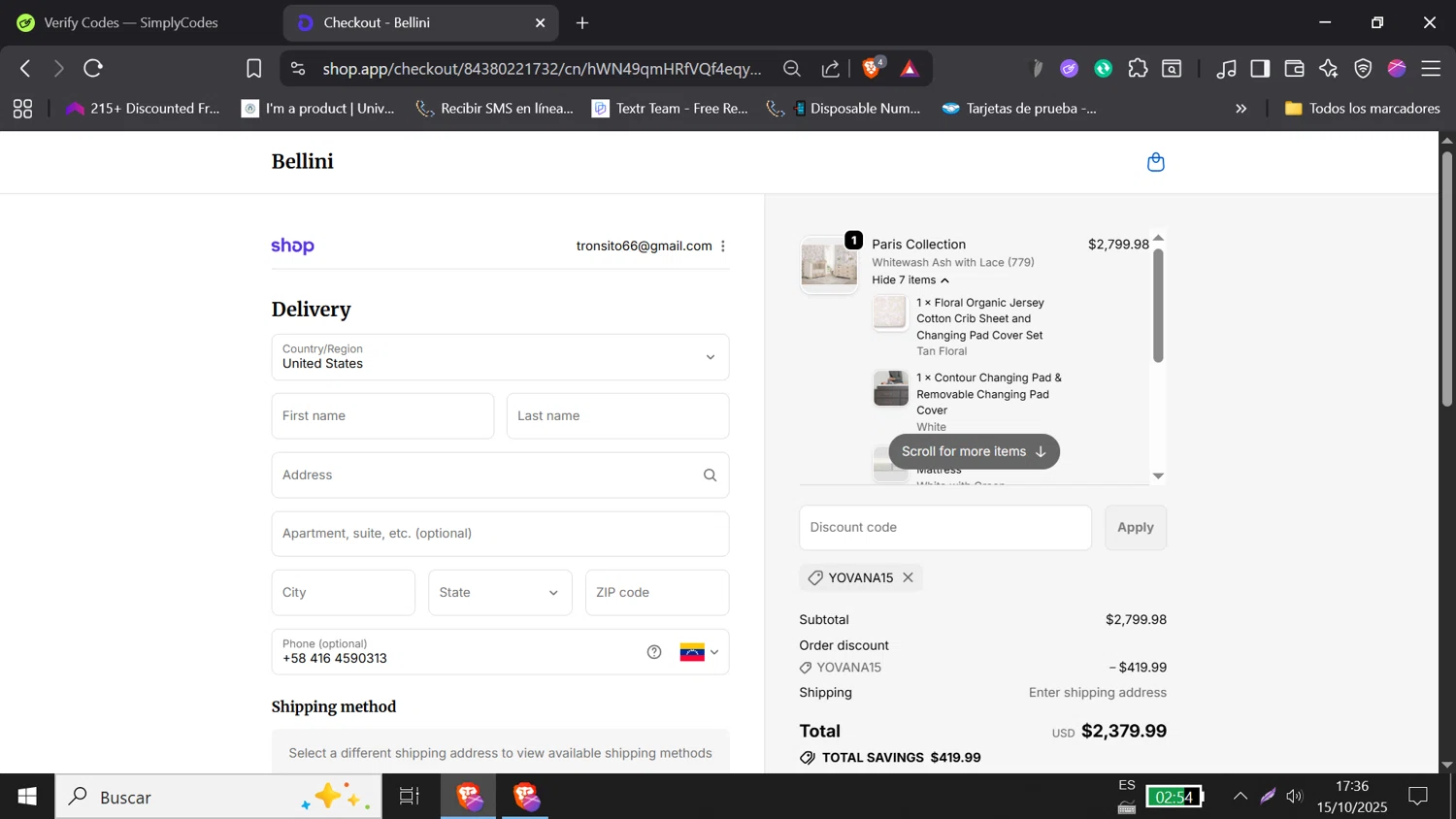Open I'm a product bookmark

pos(318,109)
